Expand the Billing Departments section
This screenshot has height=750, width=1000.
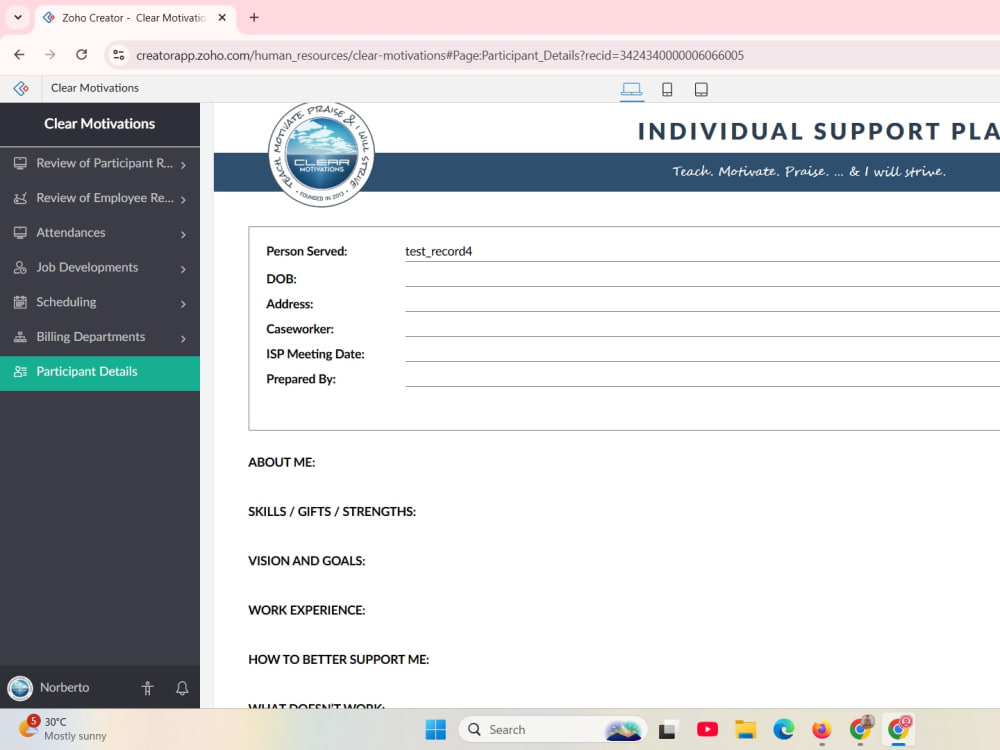coord(184,339)
